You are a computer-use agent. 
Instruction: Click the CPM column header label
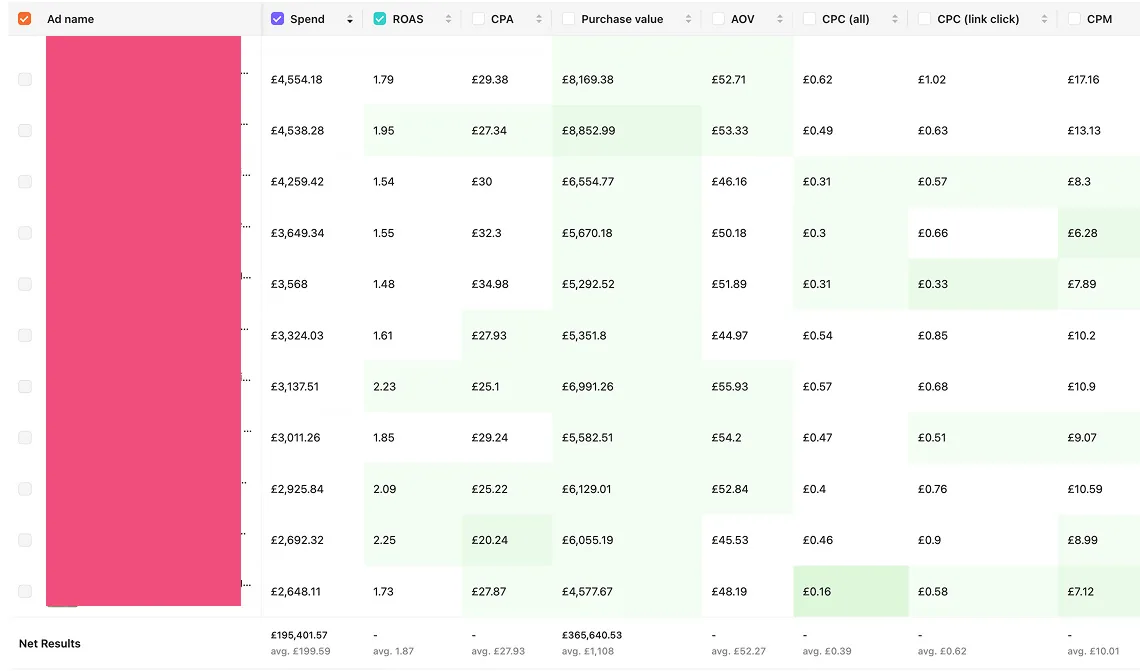1099,20
